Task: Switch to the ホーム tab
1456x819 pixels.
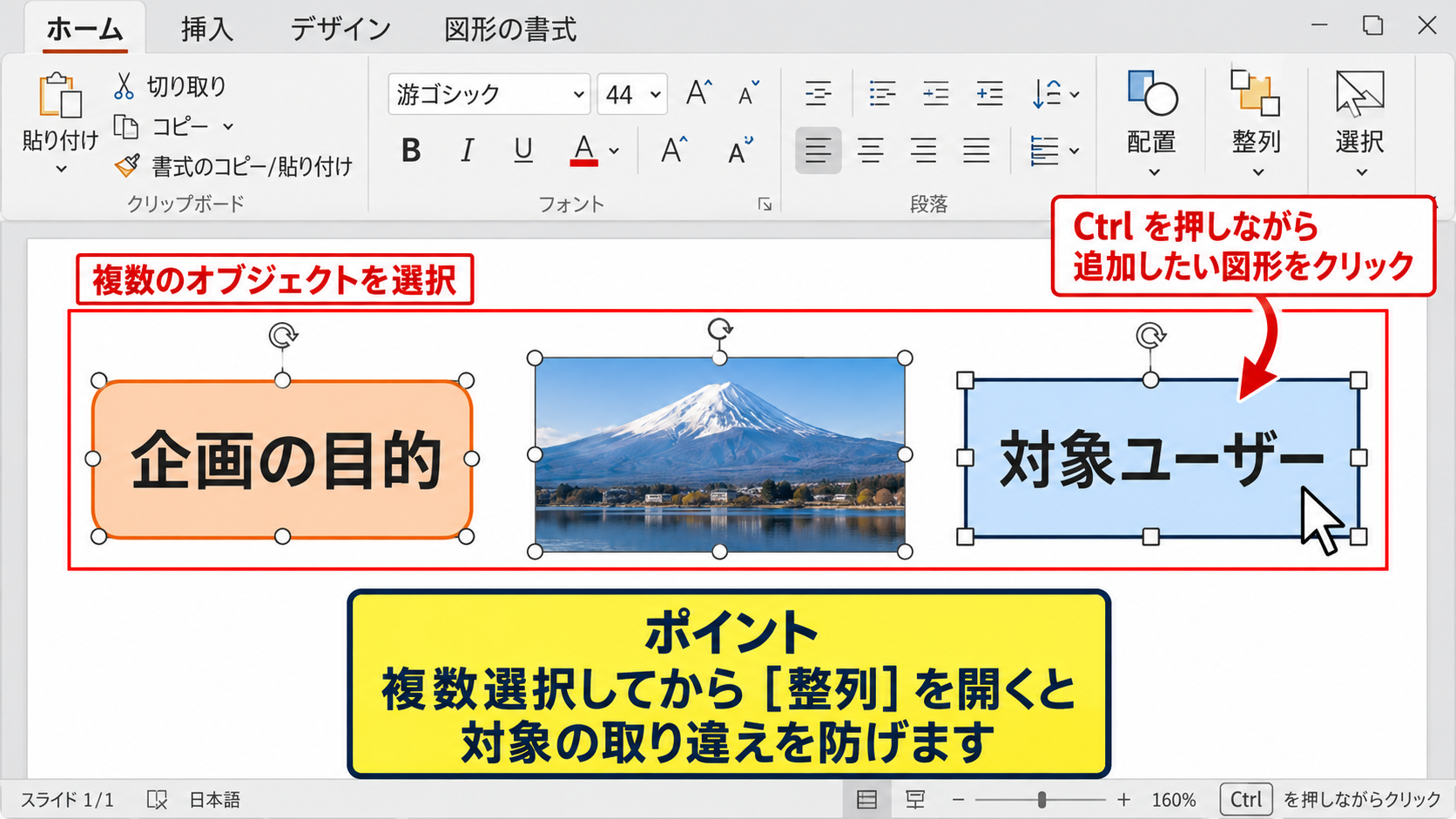Action: pos(84,29)
